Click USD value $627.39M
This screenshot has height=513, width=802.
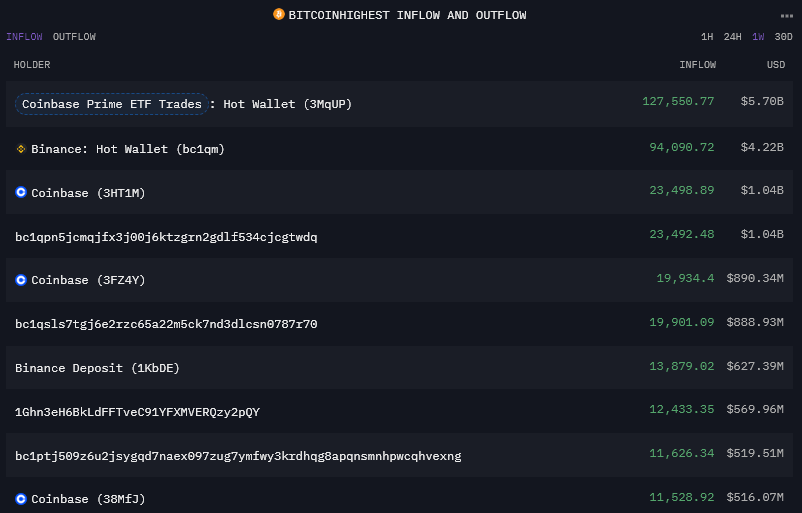[755, 366]
